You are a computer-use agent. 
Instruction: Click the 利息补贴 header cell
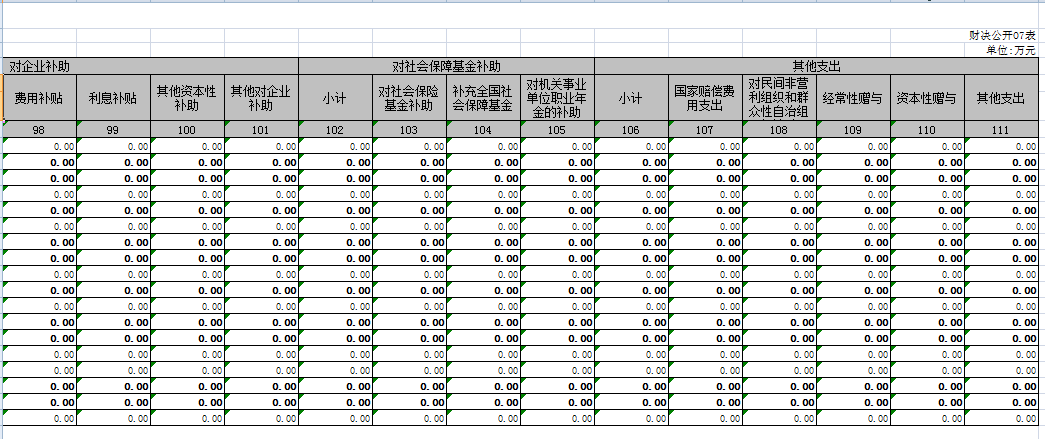(113, 98)
